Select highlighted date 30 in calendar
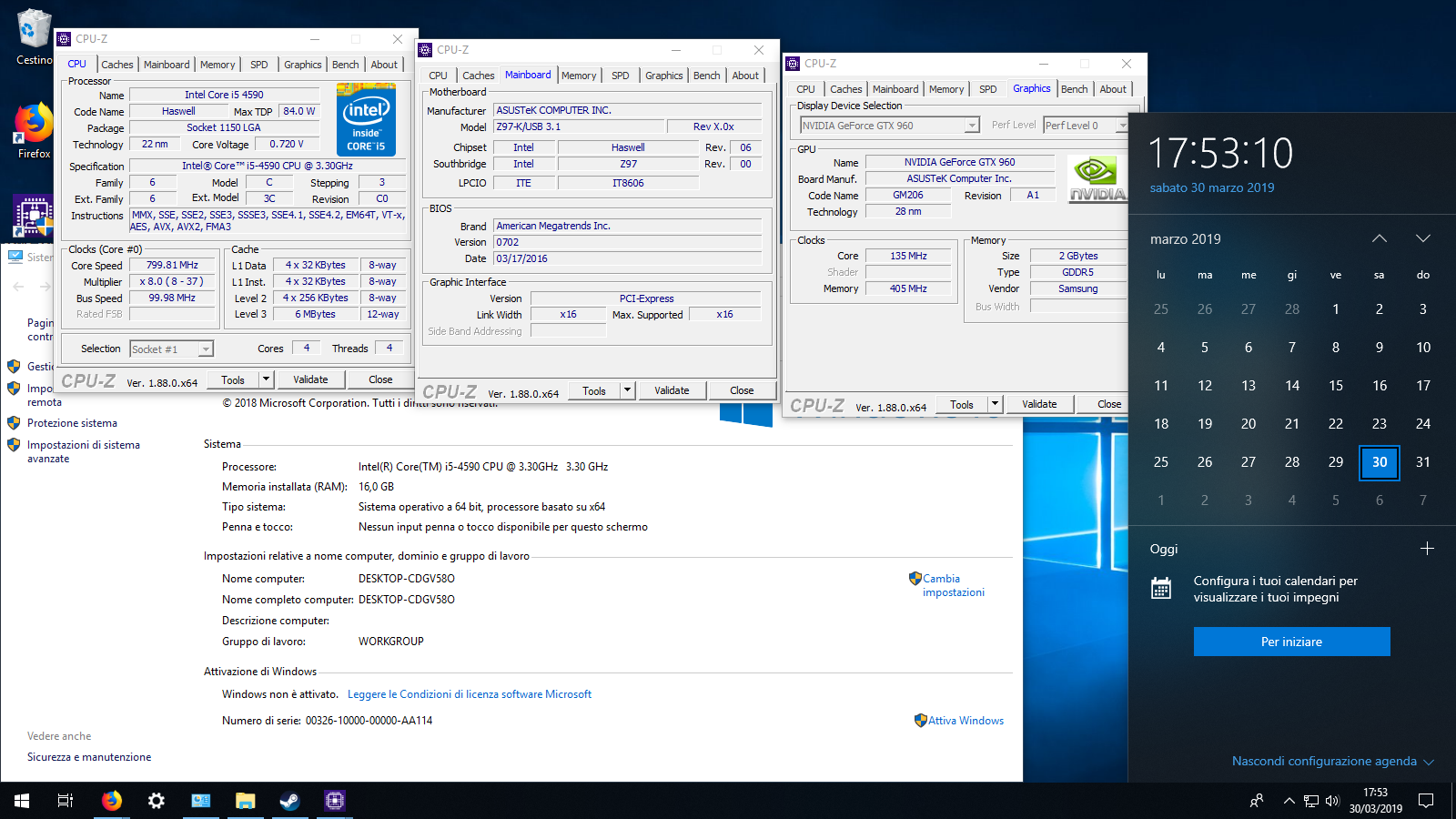 point(1380,462)
